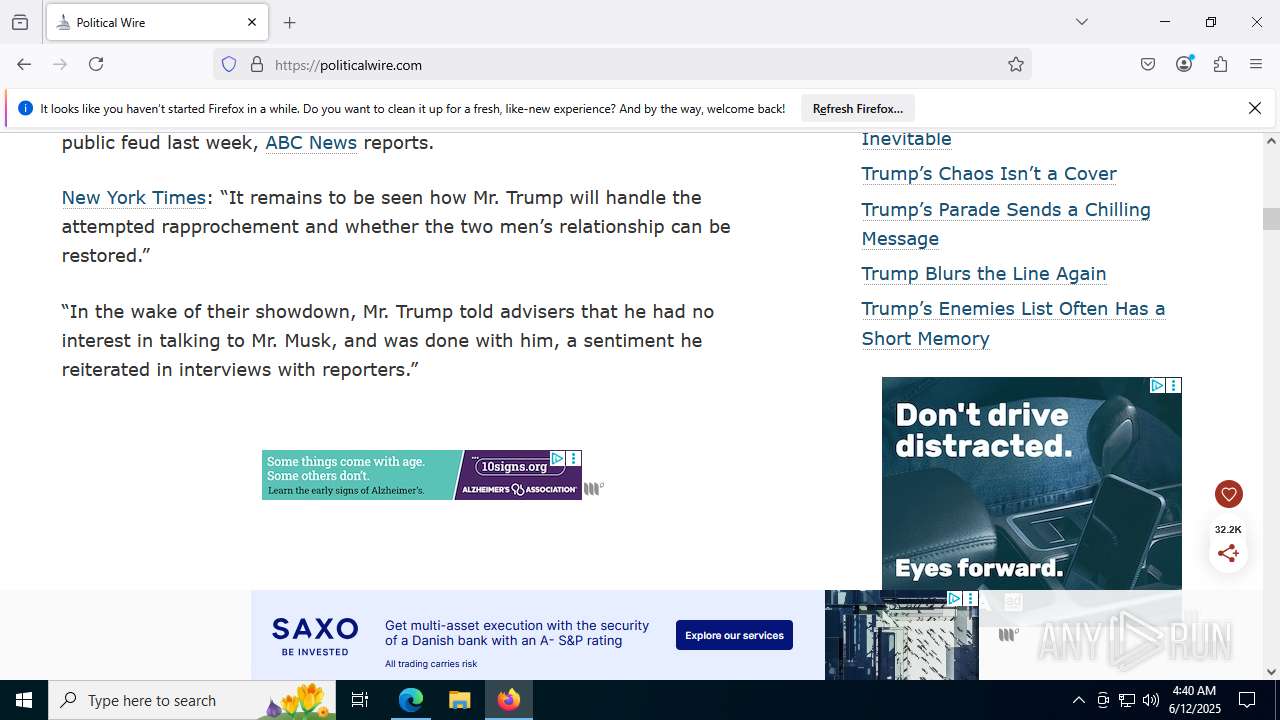Launch Microsoft Edge from taskbar
The width and height of the screenshot is (1280, 720).
[411, 700]
